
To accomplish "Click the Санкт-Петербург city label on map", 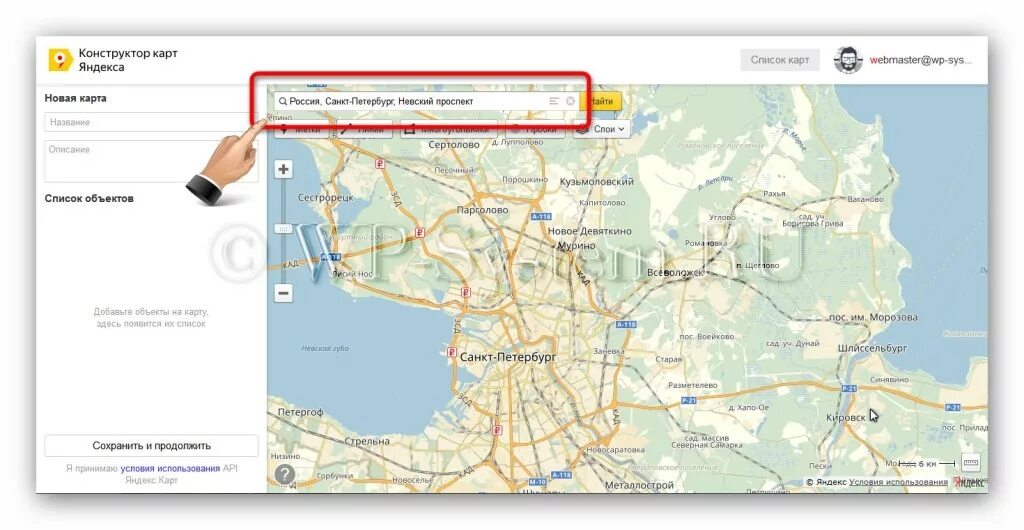I will [508, 357].
